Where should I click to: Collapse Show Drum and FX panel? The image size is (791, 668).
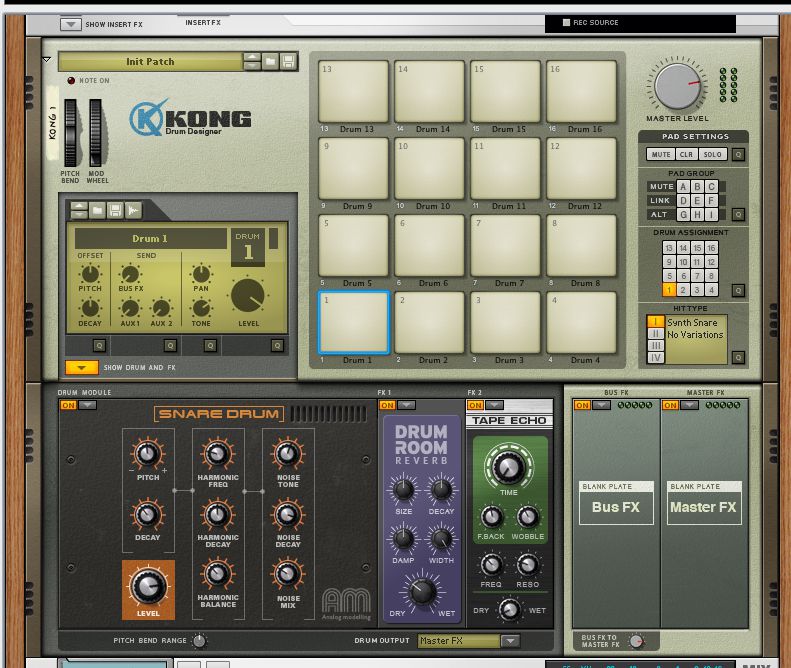82,367
